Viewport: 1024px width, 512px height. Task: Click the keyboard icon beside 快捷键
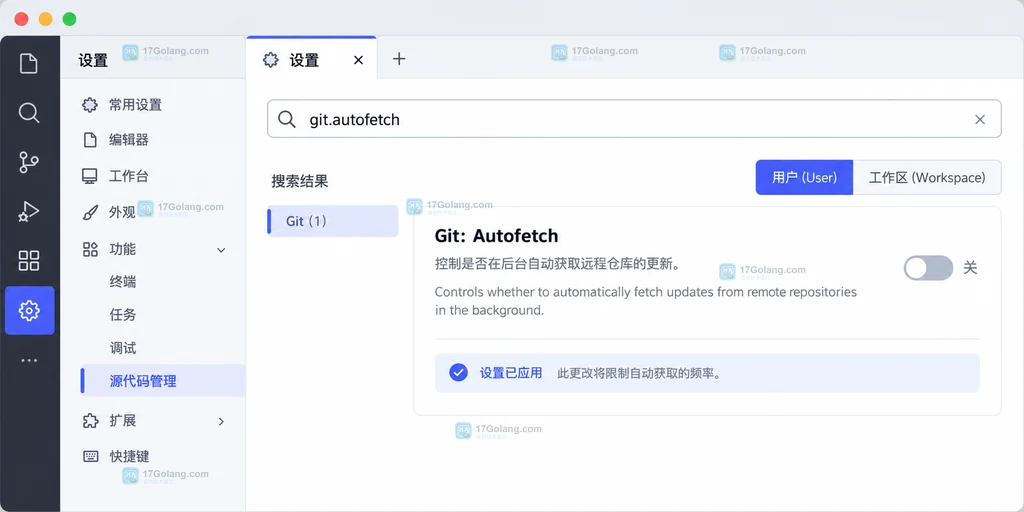[x=91, y=456]
